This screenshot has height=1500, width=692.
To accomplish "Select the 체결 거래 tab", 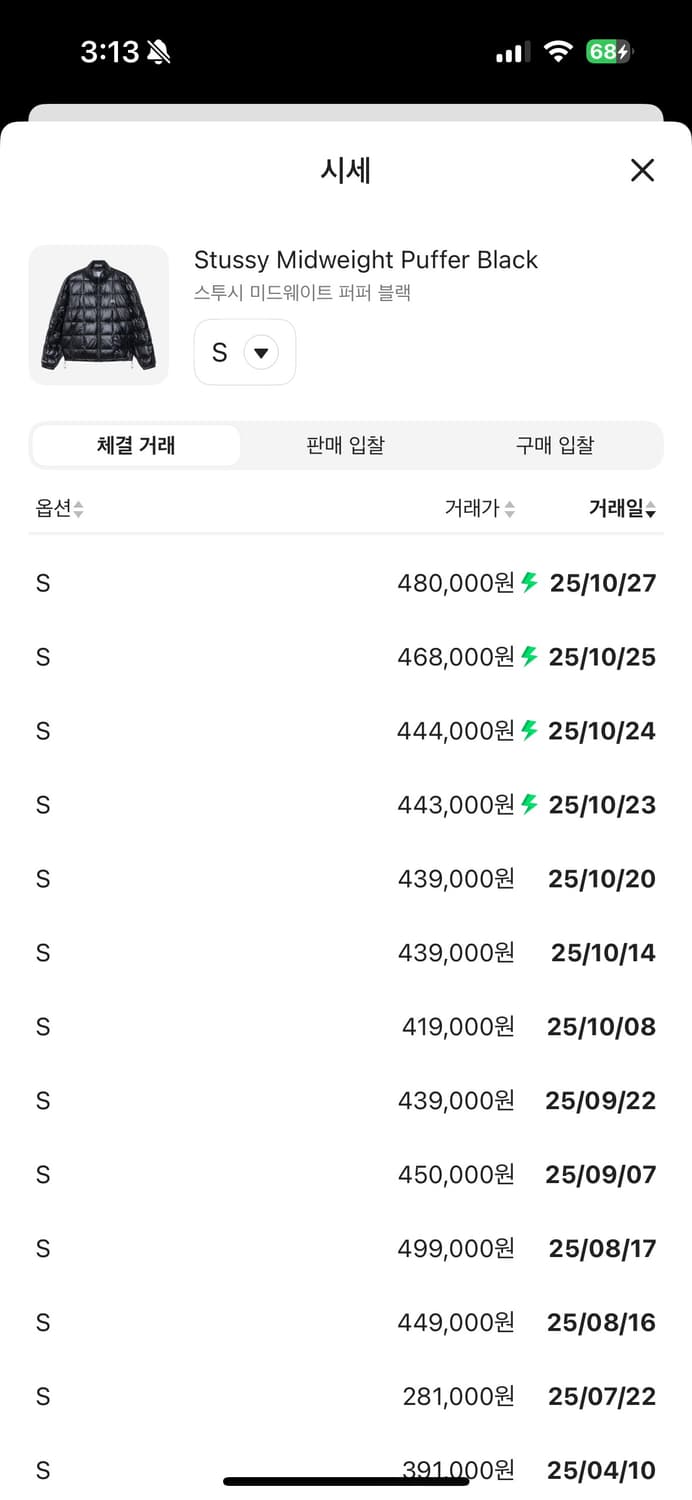I will pos(135,446).
